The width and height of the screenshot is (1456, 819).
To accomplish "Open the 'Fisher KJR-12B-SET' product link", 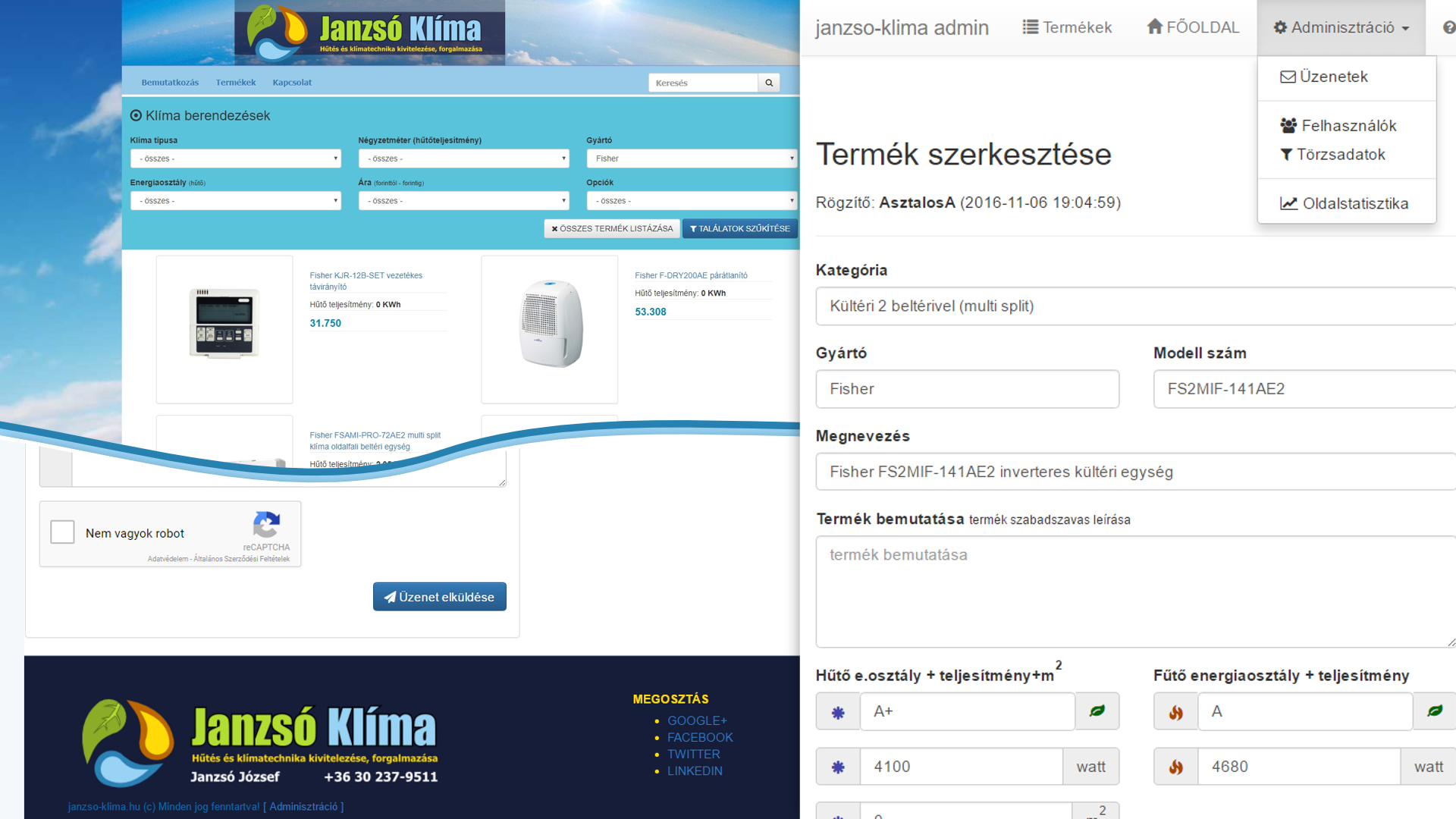I will tap(366, 281).
